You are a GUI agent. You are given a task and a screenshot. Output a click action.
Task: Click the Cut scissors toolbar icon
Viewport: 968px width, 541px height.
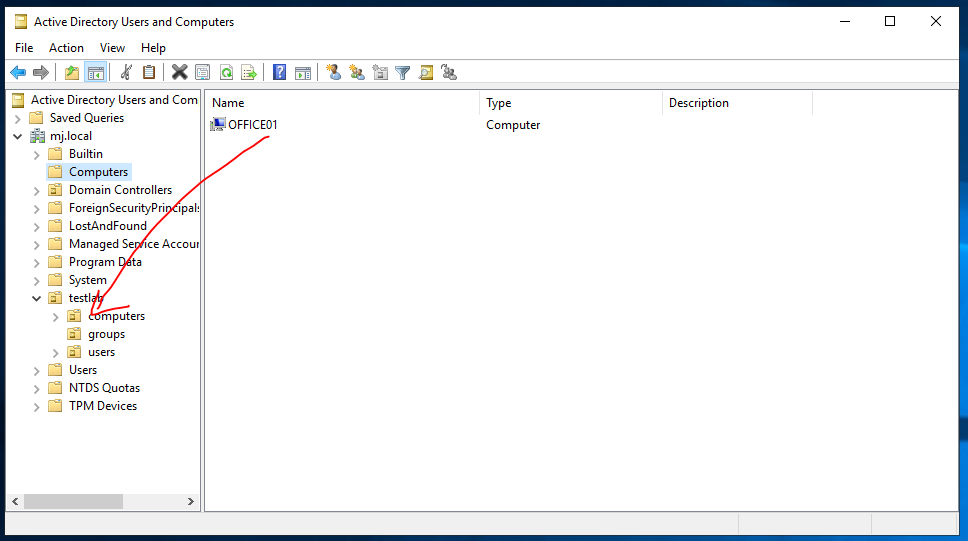(126, 73)
